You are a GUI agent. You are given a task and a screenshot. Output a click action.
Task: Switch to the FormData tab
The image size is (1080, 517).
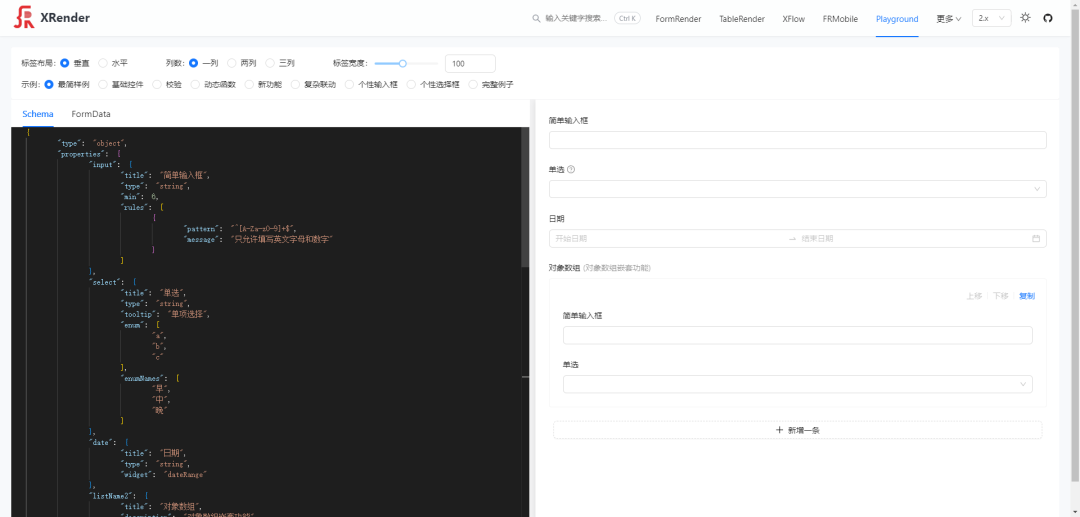(x=91, y=114)
